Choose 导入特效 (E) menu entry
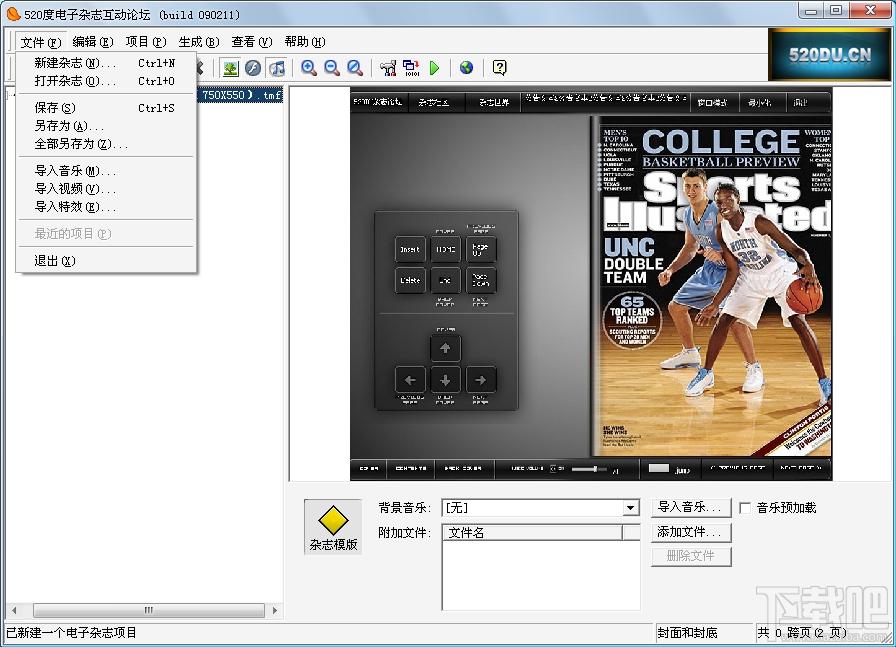 [106, 207]
